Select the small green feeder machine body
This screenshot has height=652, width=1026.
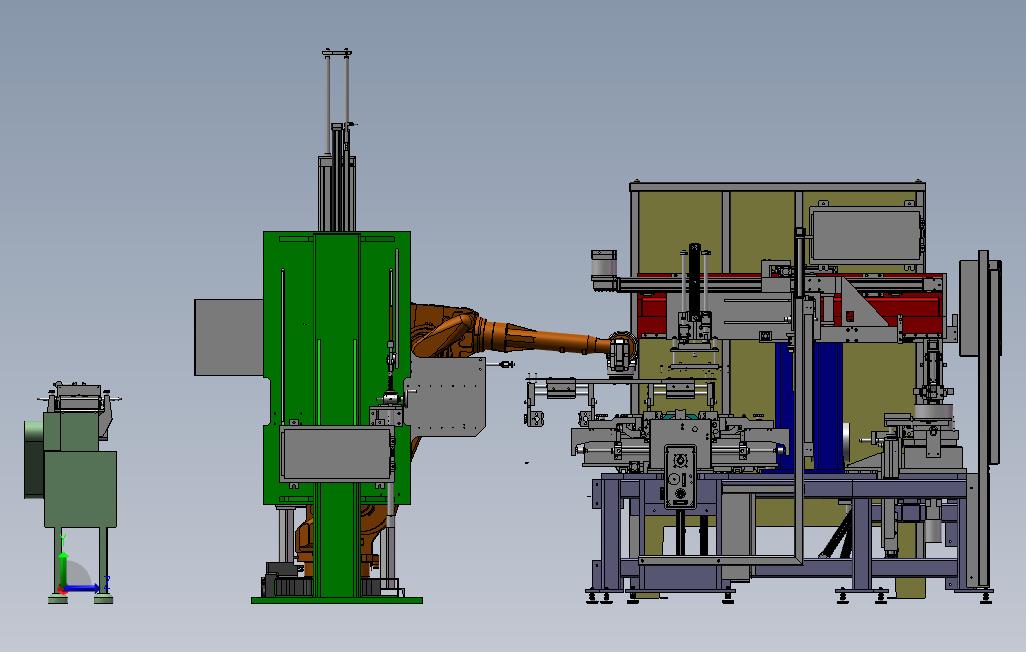click(x=80, y=488)
